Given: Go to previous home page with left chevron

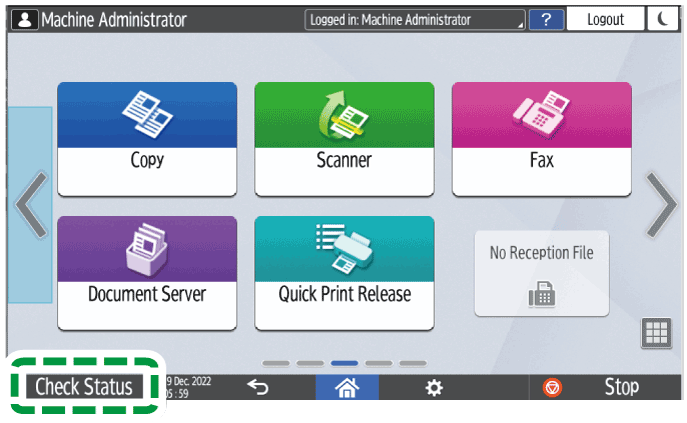Looking at the screenshot, I should tap(29, 204).
